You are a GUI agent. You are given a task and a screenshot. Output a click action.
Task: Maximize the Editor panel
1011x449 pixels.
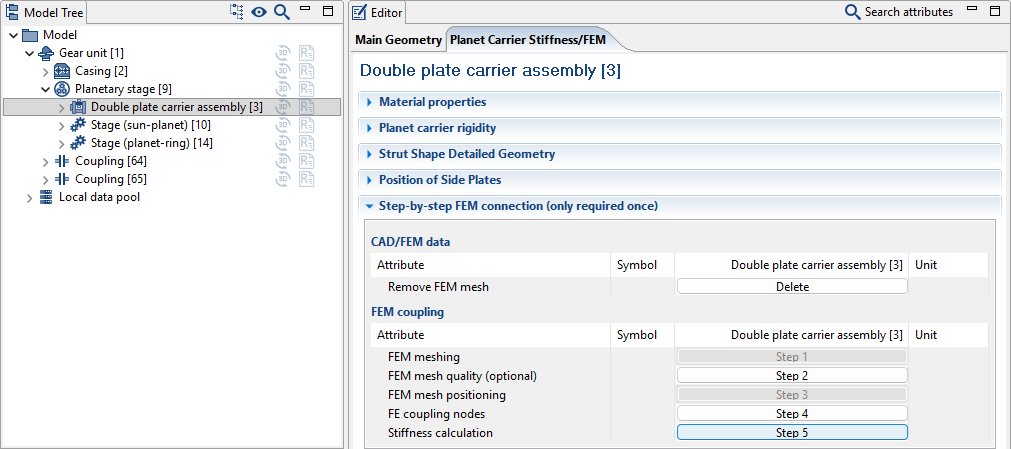click(x=995, y=11)
